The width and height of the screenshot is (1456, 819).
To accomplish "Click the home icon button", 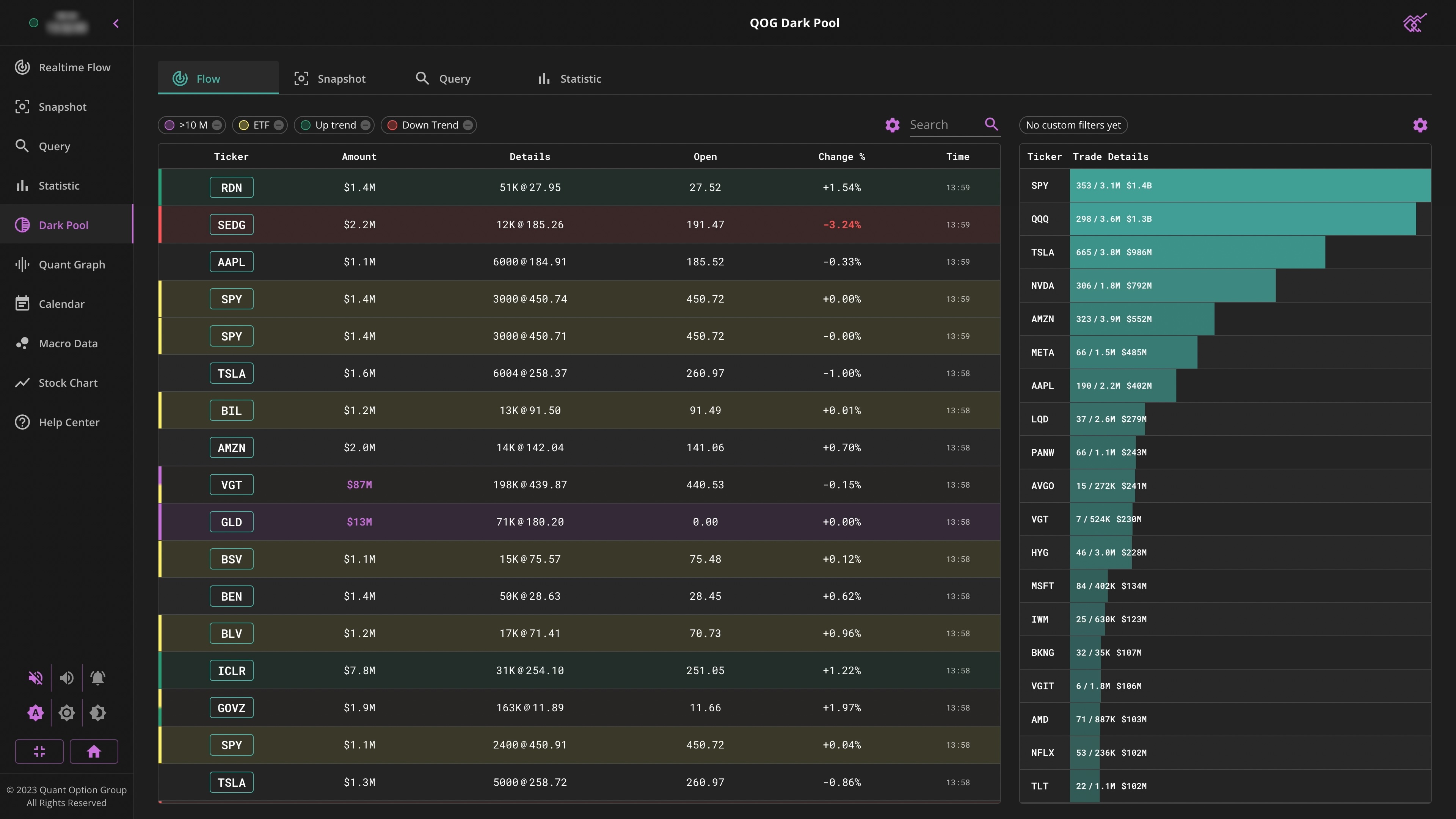I will (94, 751).
